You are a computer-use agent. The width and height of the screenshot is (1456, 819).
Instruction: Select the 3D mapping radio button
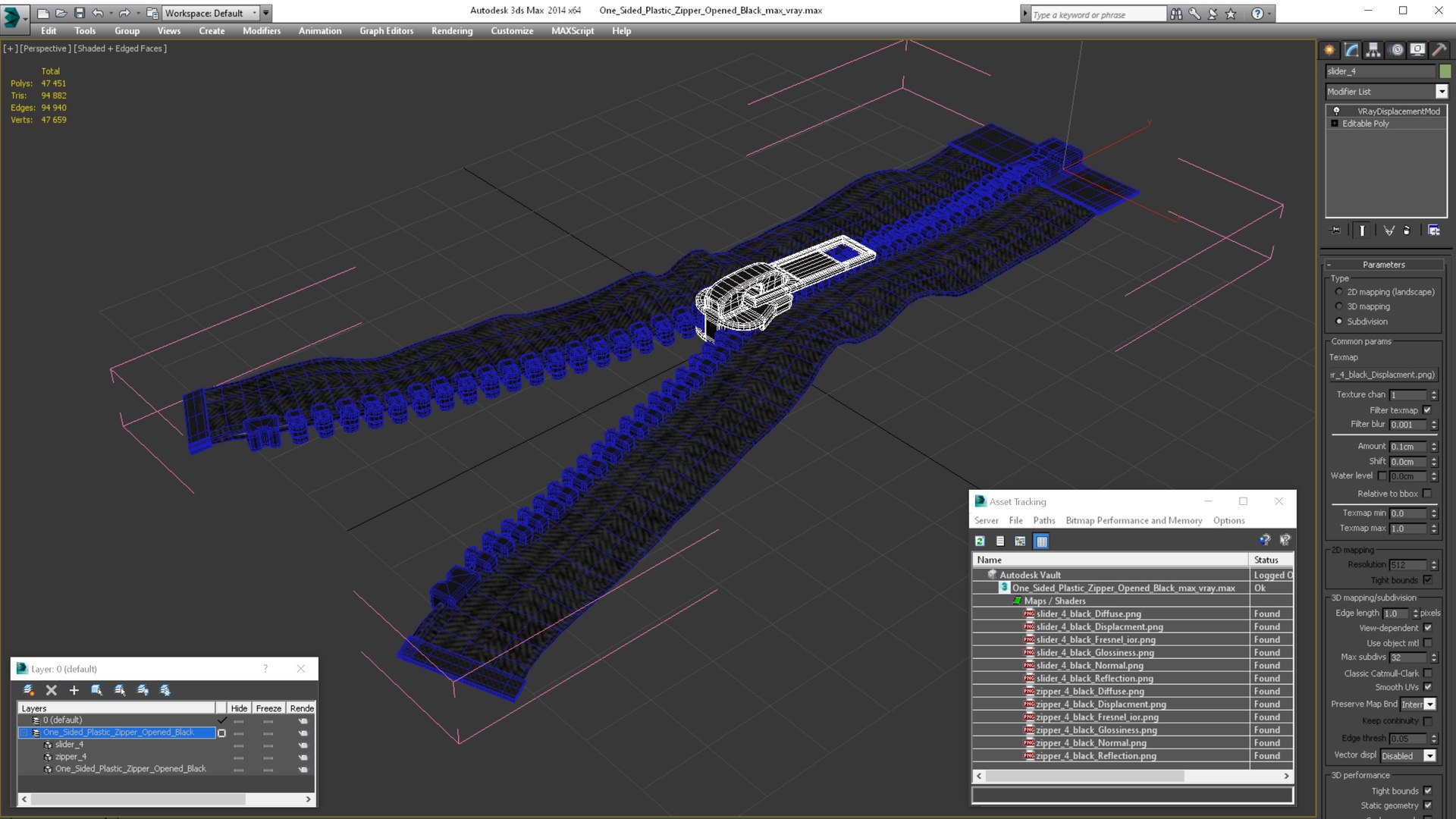point(1338,306)
